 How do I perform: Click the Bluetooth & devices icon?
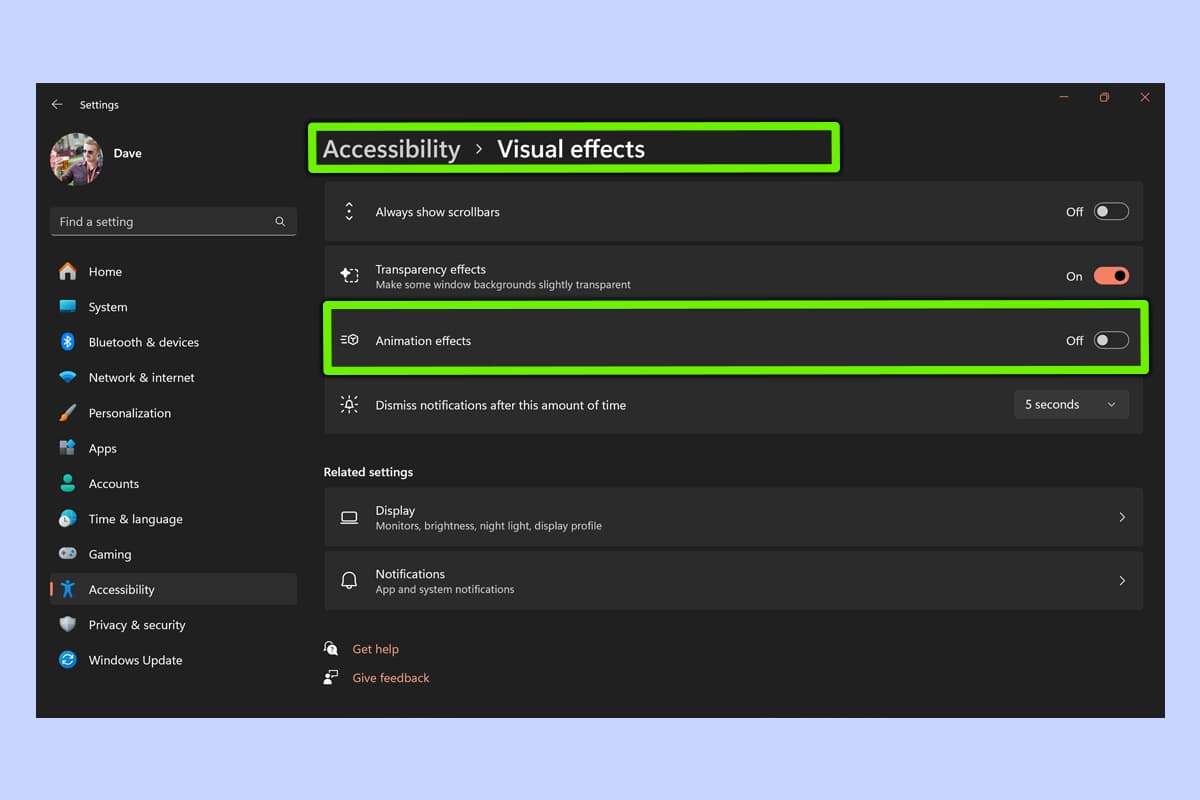pos(68,342)
